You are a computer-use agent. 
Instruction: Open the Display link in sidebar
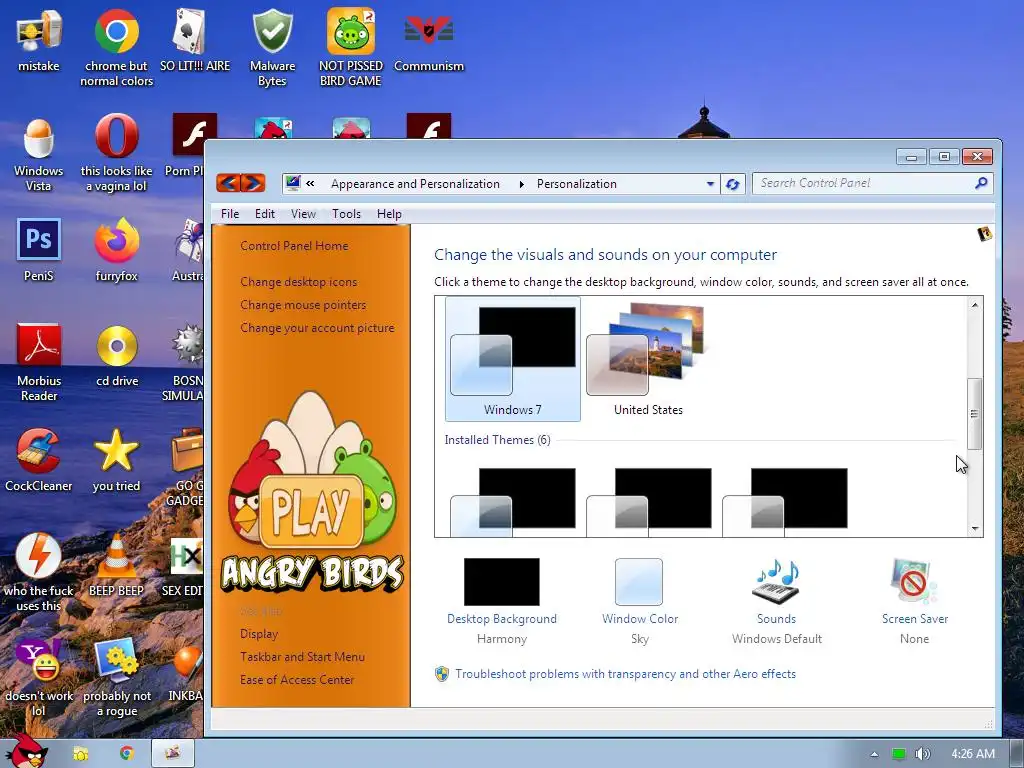259,633
